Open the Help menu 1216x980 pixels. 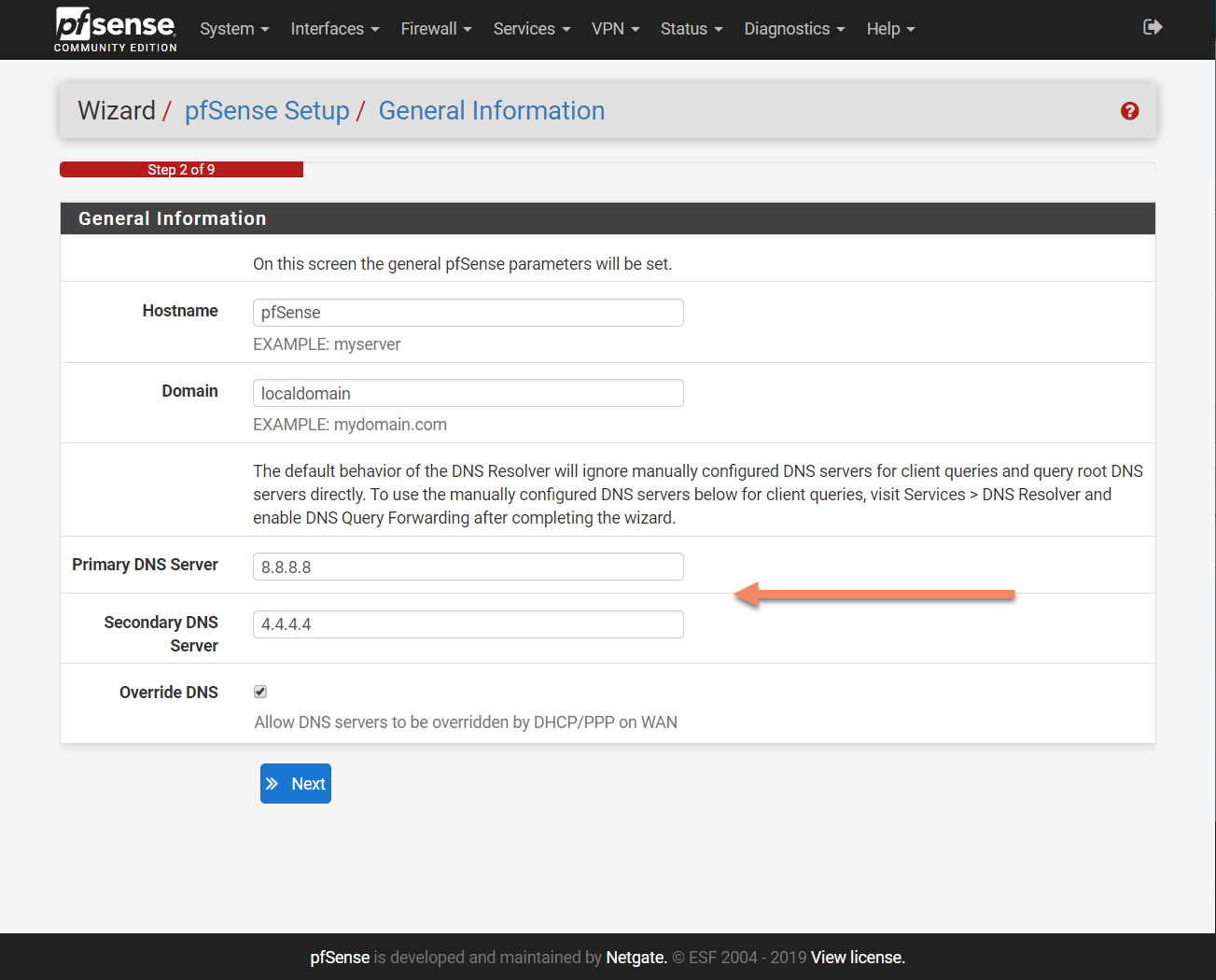[x=890, y=29]
